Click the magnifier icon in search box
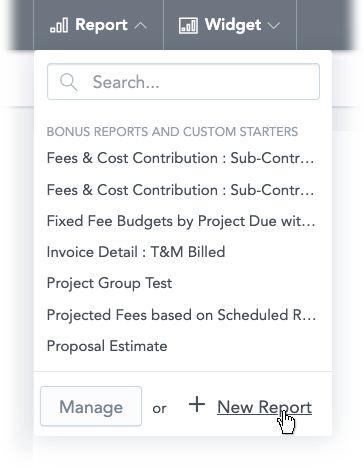This screenshot has width=364, height=468. click(69, 82)
